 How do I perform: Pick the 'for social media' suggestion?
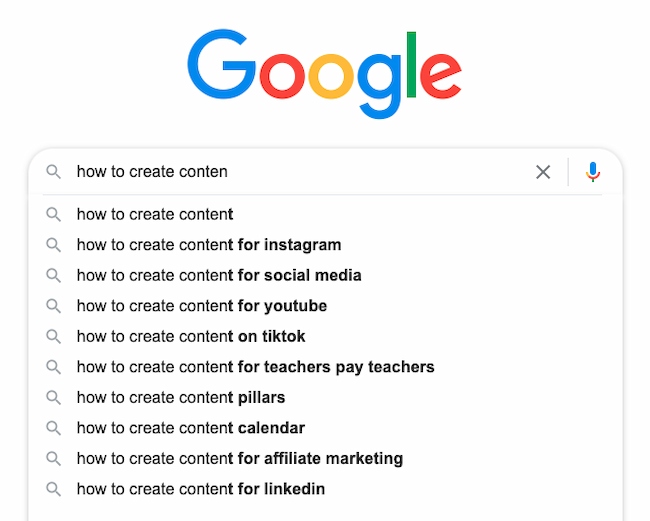tap(219, 275)
